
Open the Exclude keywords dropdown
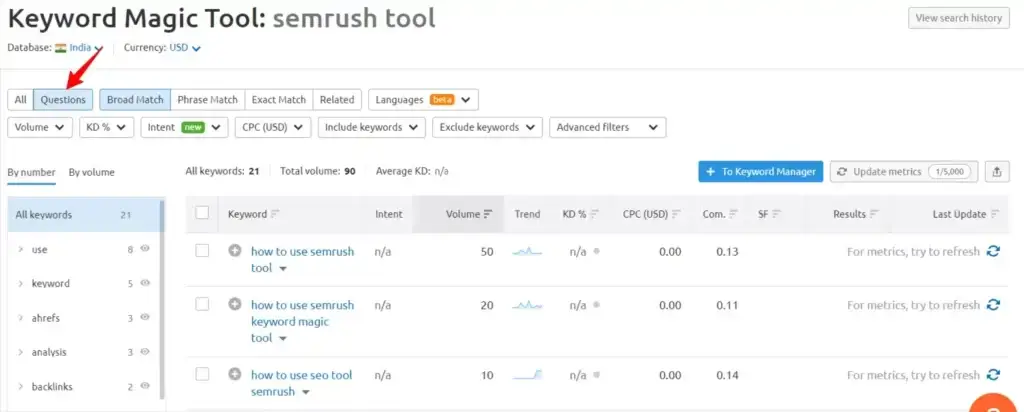pos(487,127)
